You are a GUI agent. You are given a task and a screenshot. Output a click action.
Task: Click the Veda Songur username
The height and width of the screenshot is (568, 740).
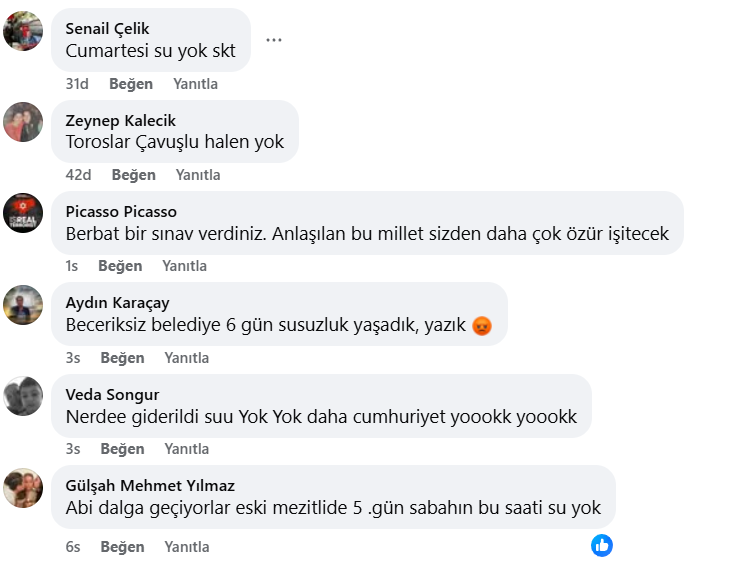point(112,394)
